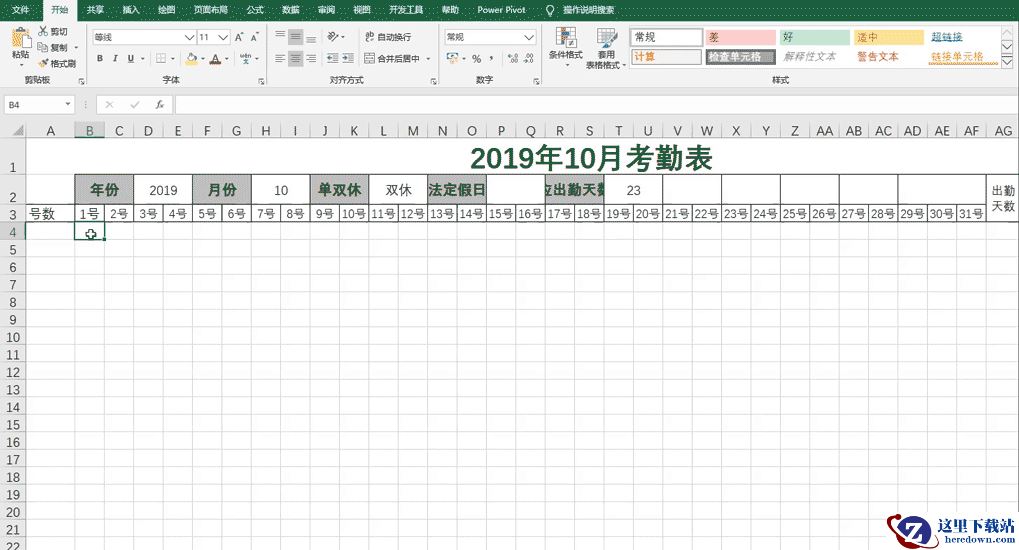
Task: Click the Copy (复制) icon
Action: [x=43, y=47]
